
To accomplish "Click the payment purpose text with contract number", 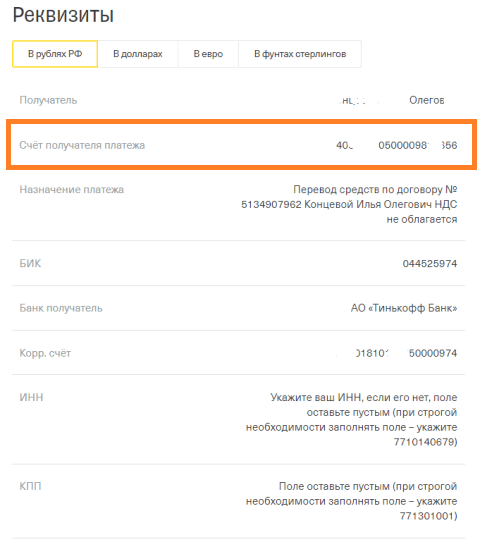I will pyautogui.click(x=349, y=204).
